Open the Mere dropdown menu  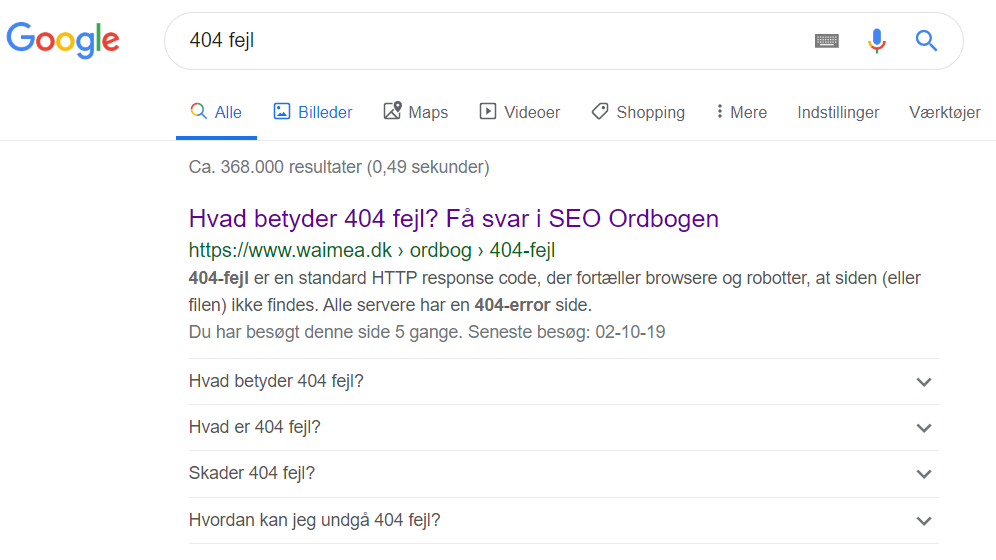tap(742, 112)
